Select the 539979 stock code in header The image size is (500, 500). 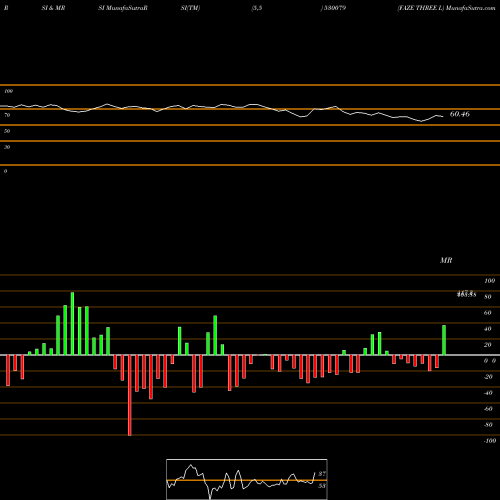[334, 8]
